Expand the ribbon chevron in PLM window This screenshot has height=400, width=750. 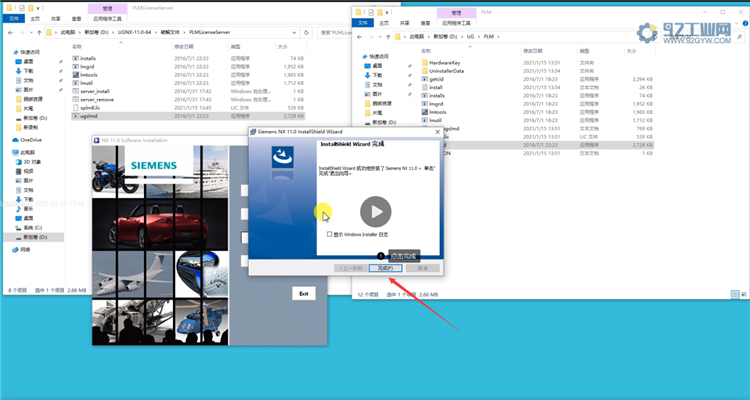tap(738, 23)
